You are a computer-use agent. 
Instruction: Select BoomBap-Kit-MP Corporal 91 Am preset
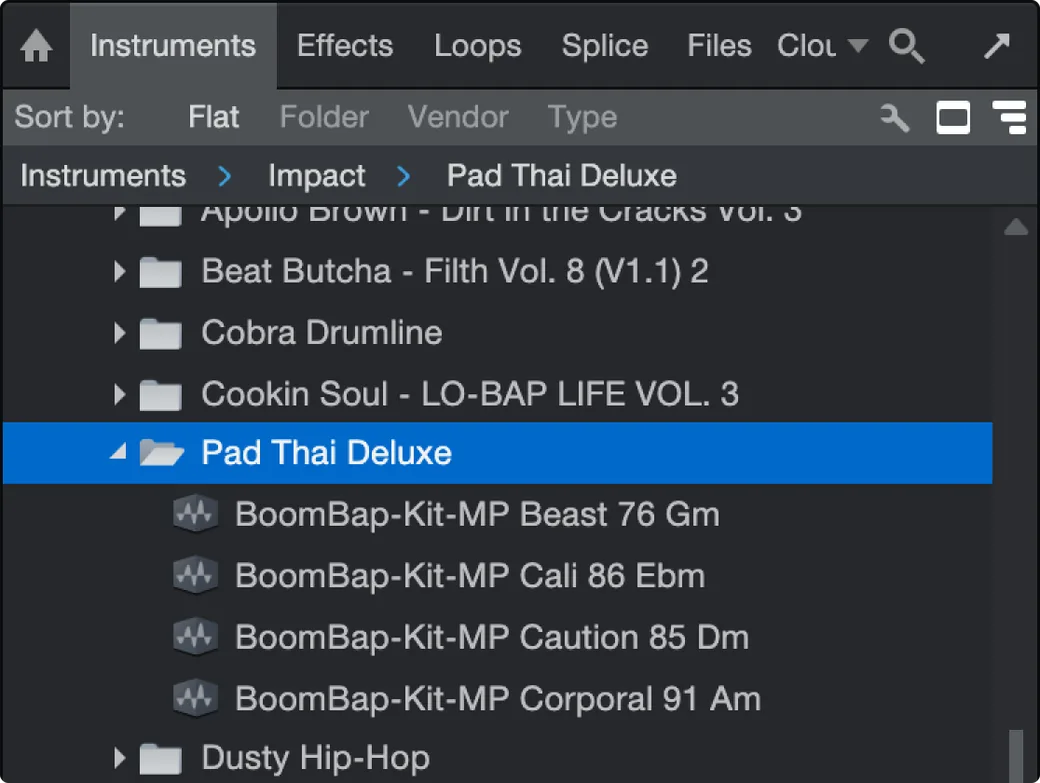pos(497,698)
